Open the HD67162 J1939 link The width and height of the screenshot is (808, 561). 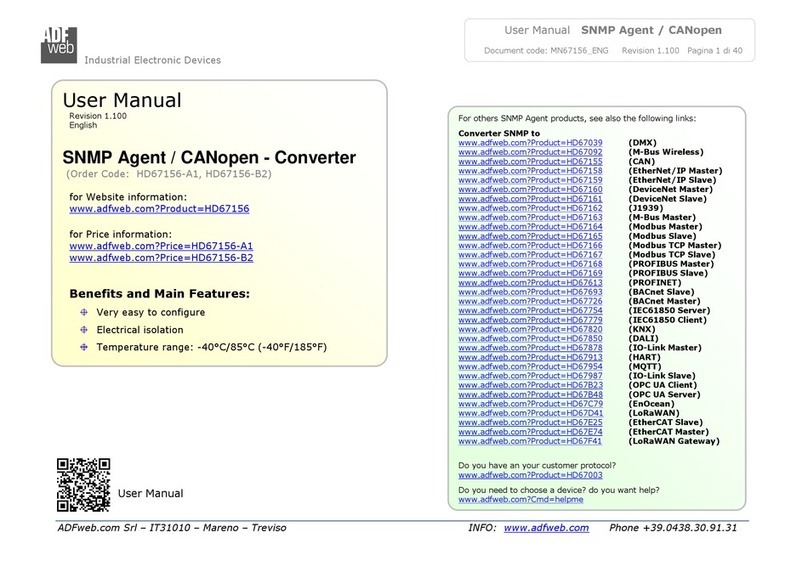[x=530, y=208]
